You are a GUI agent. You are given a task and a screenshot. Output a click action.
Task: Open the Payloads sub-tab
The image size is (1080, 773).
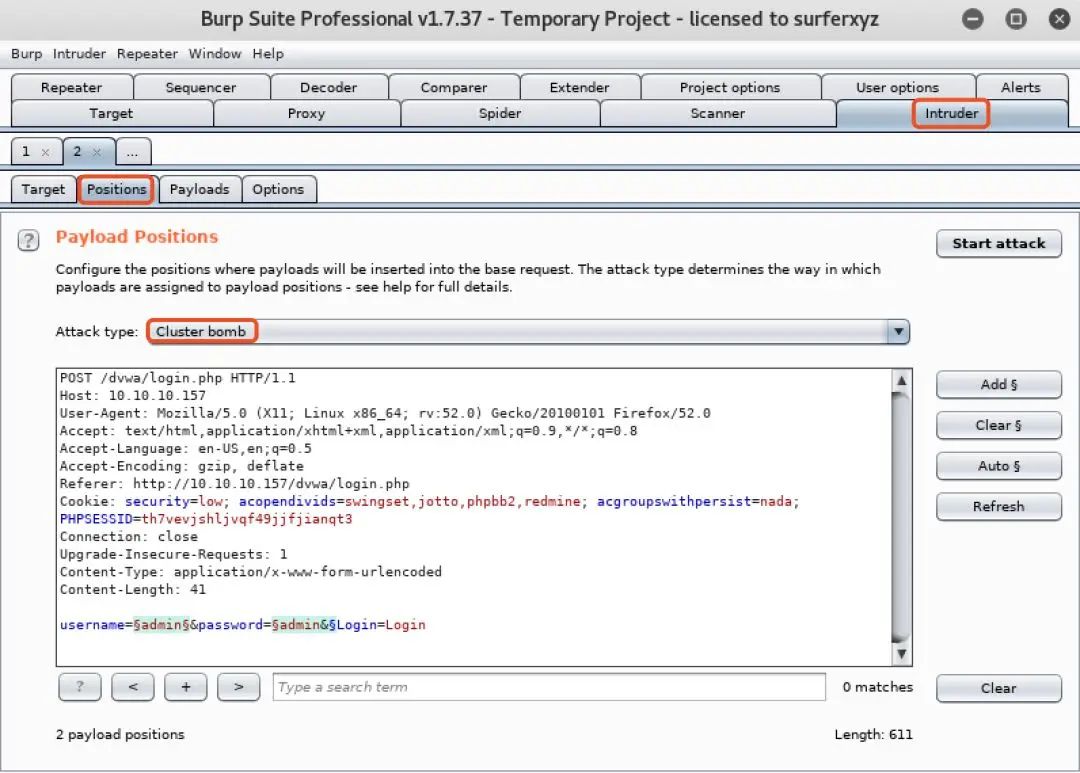pyautogui.click(x=200, y=189)
